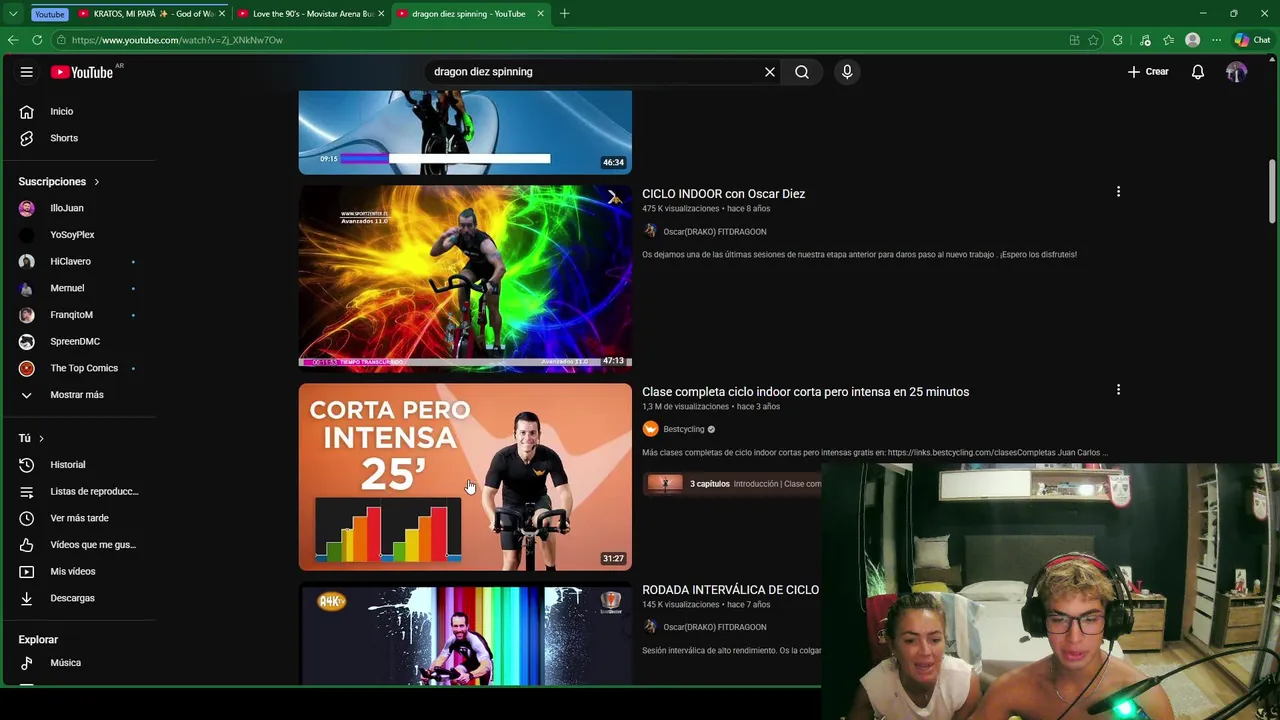Reload the page
Screen dimensions: 1280x720
pyautogui.click(x=37, y=40)
